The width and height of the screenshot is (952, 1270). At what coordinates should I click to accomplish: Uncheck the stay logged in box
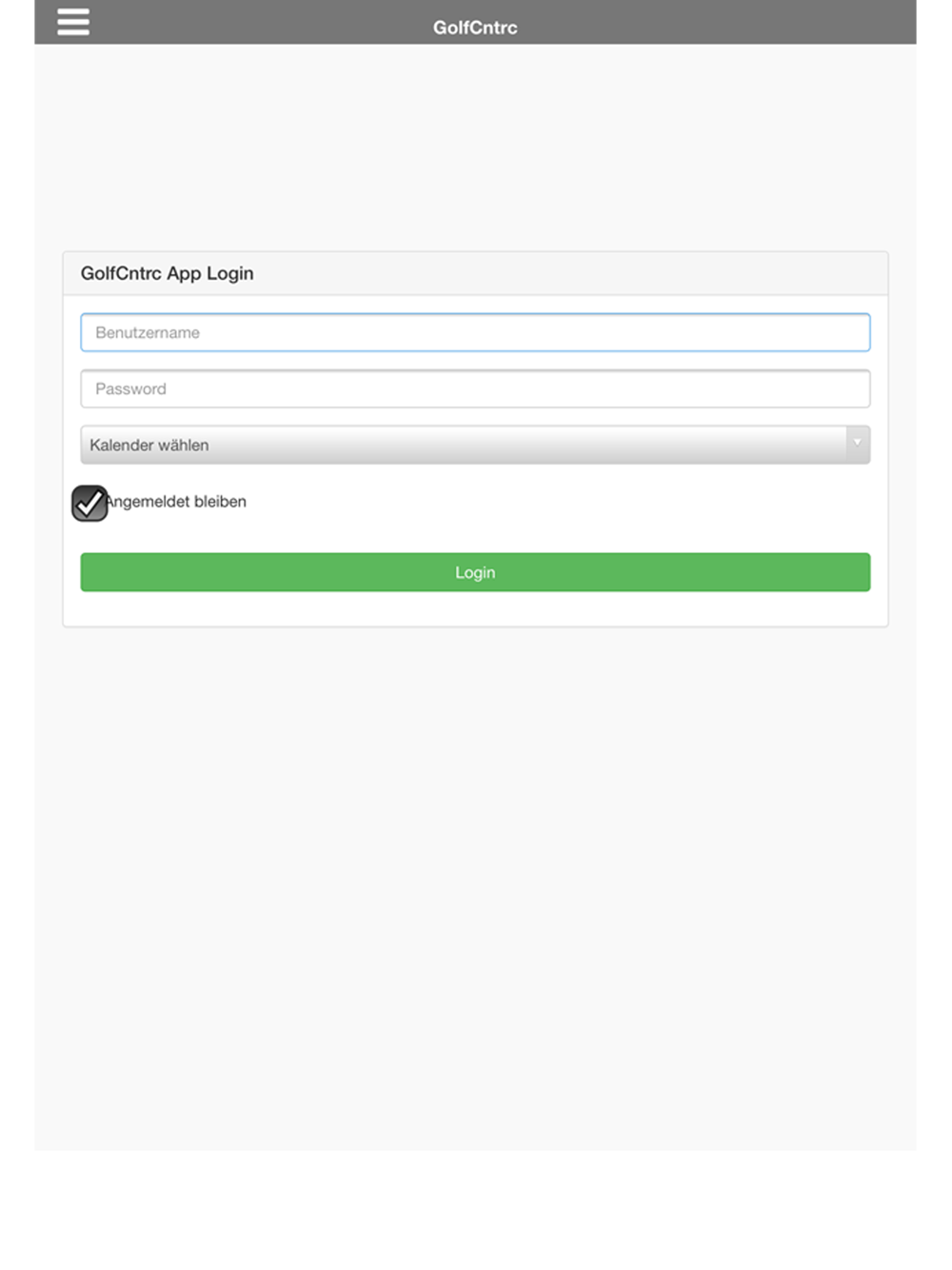(x=89, y=504)
